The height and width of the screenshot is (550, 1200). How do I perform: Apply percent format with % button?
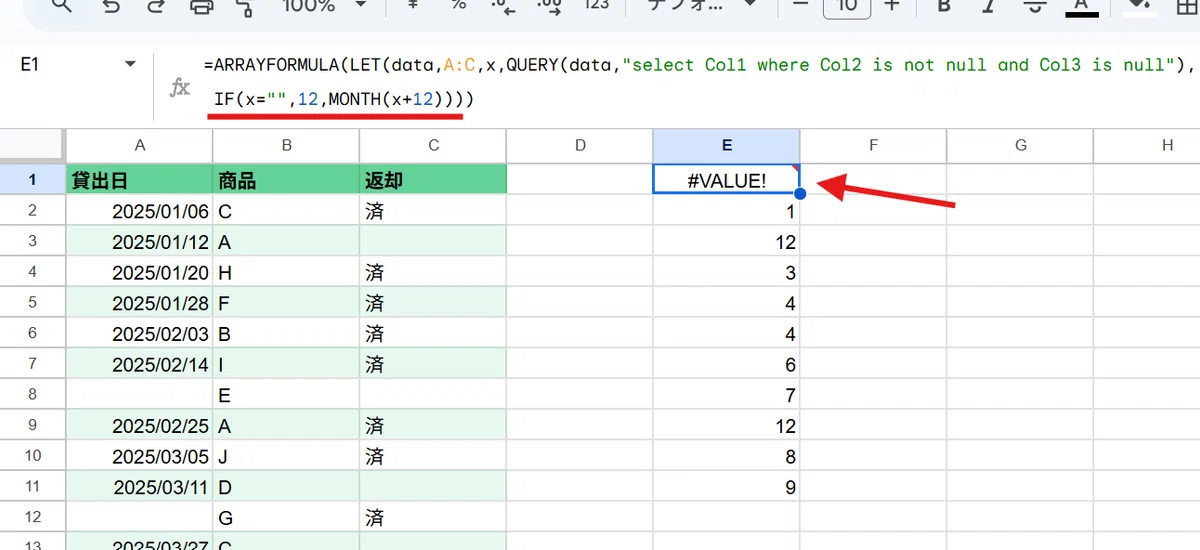[459, 5]
